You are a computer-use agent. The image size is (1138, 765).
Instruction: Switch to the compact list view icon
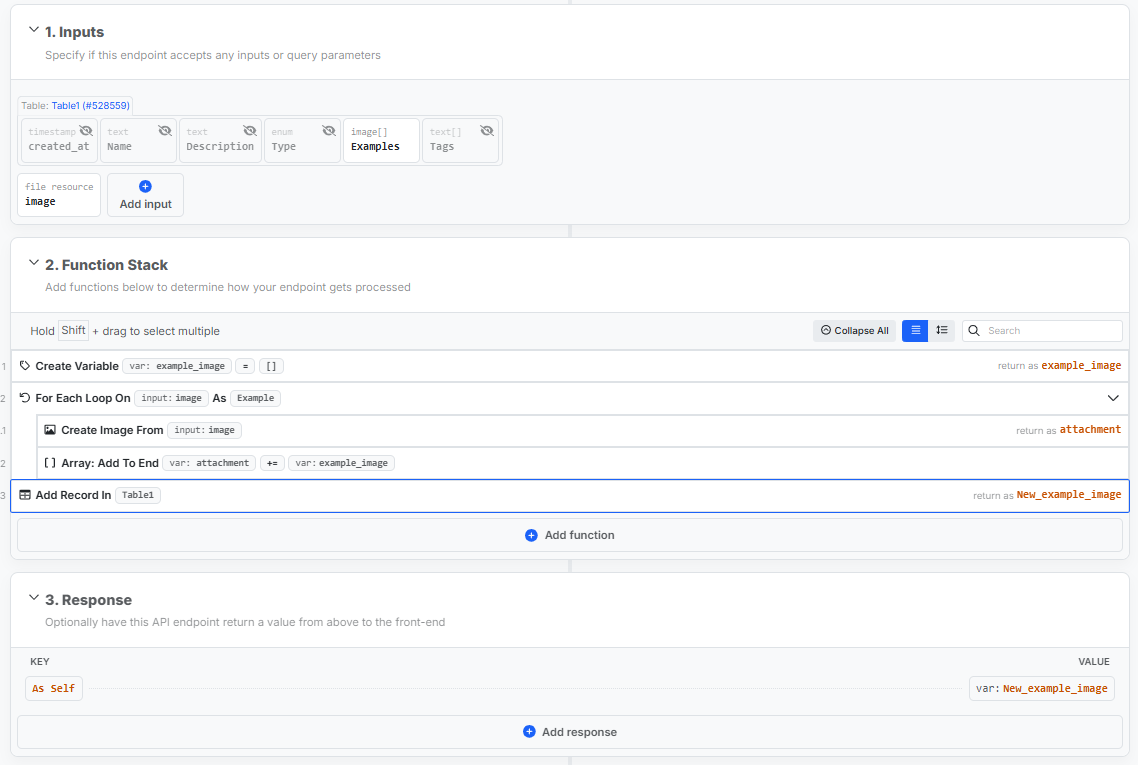tap(915, 330)
